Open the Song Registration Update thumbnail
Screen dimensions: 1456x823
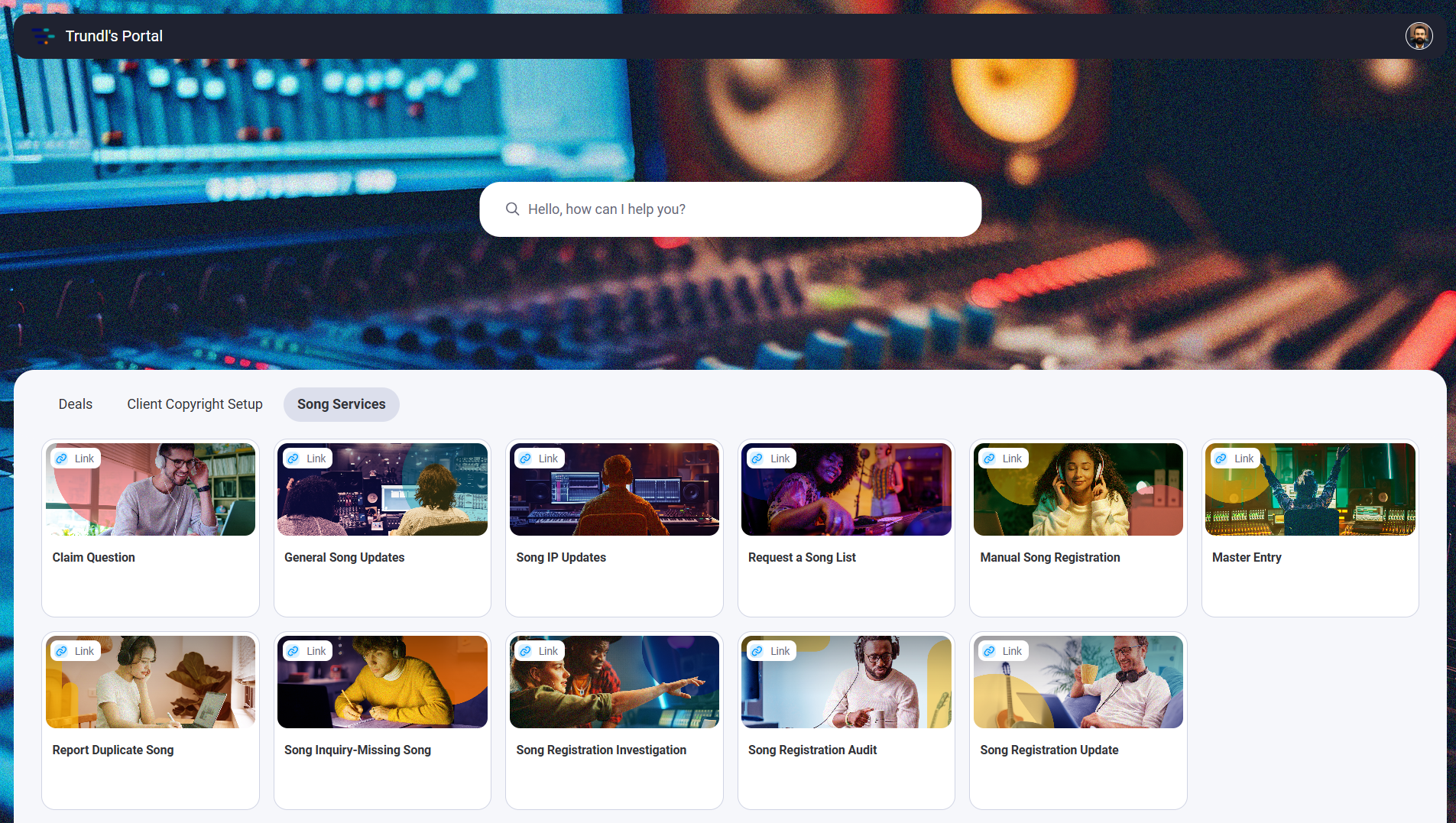(x=1078, y=682)
